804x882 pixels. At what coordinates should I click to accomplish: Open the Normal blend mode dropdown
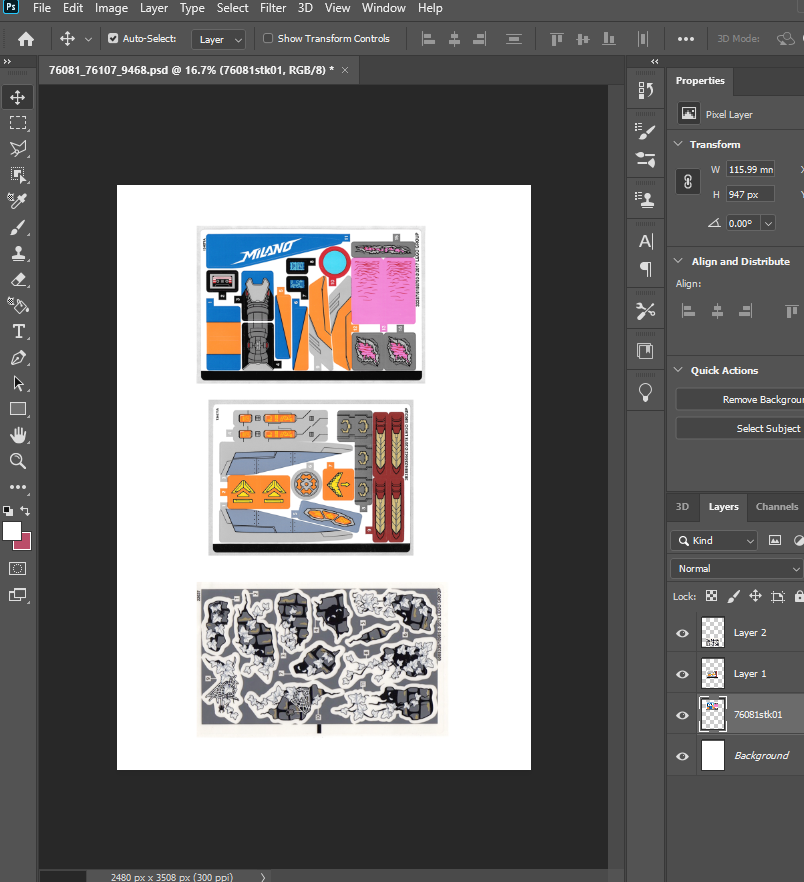[736, 569]
